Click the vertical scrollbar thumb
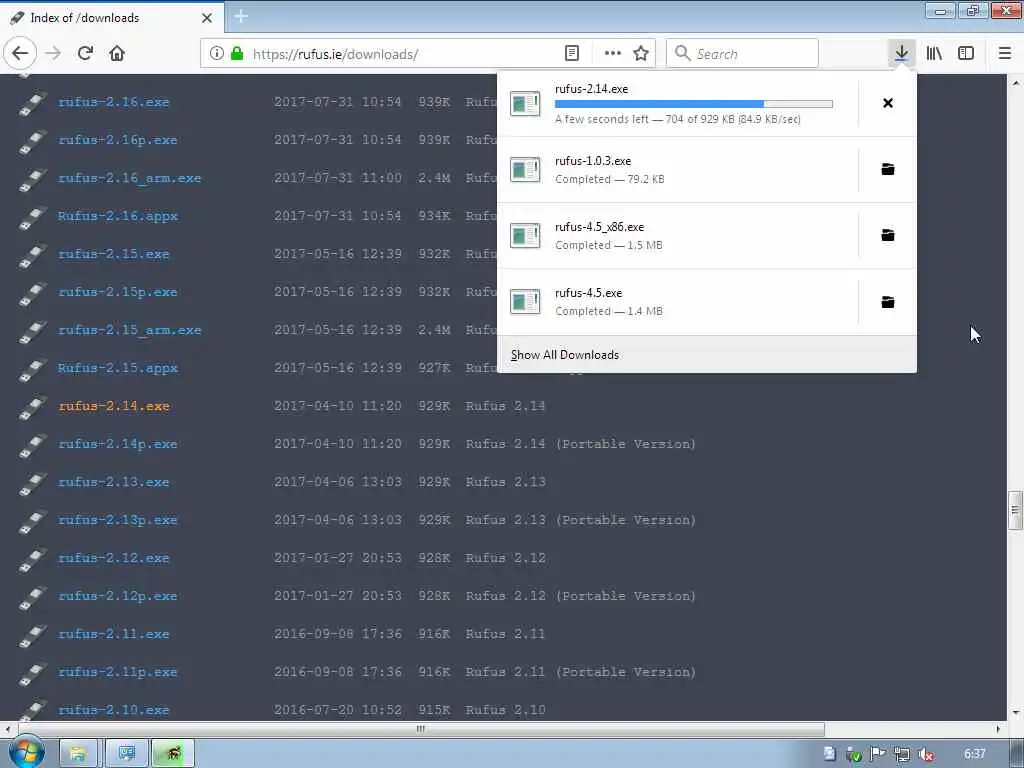 [x=1015, y=510]
